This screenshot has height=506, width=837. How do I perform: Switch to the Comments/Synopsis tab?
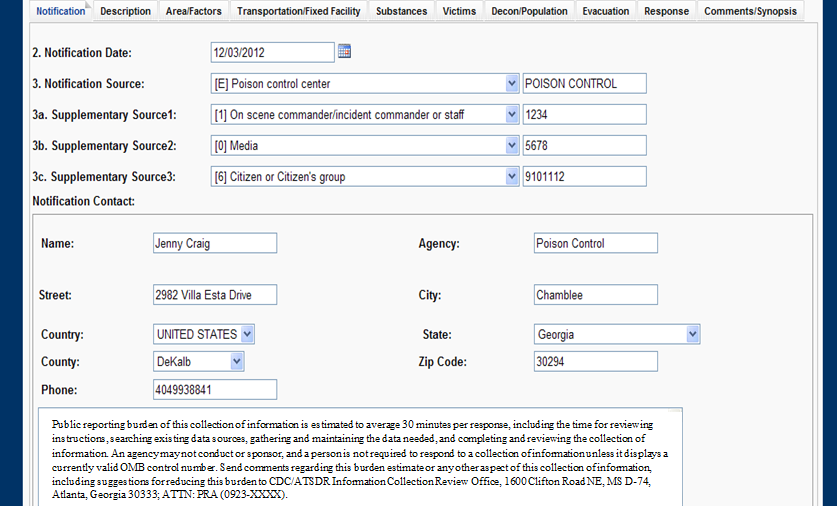pyautogui.click(x=750, y=11)
